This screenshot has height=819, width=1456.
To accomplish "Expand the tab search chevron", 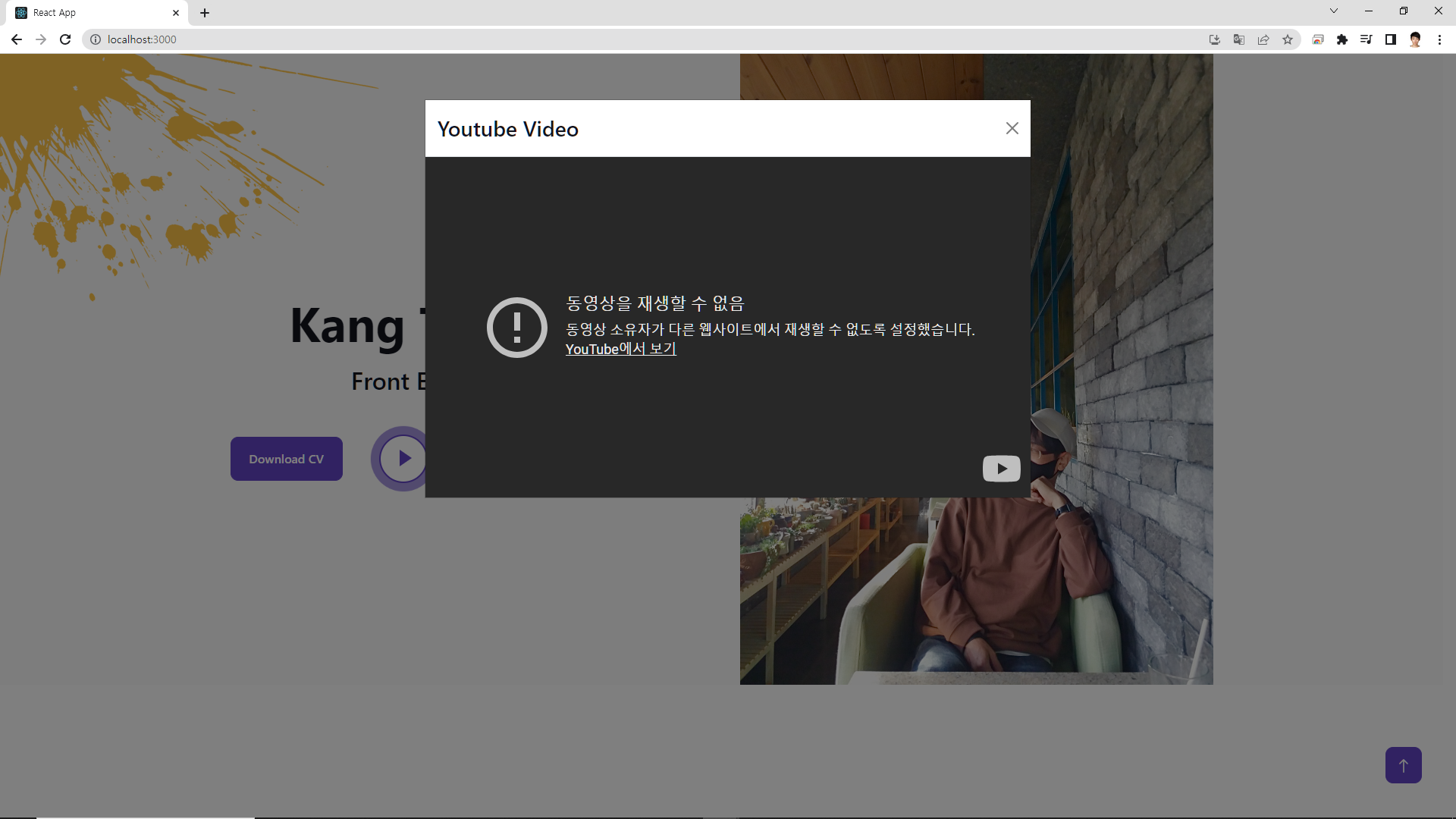I will coord(1334,11).
